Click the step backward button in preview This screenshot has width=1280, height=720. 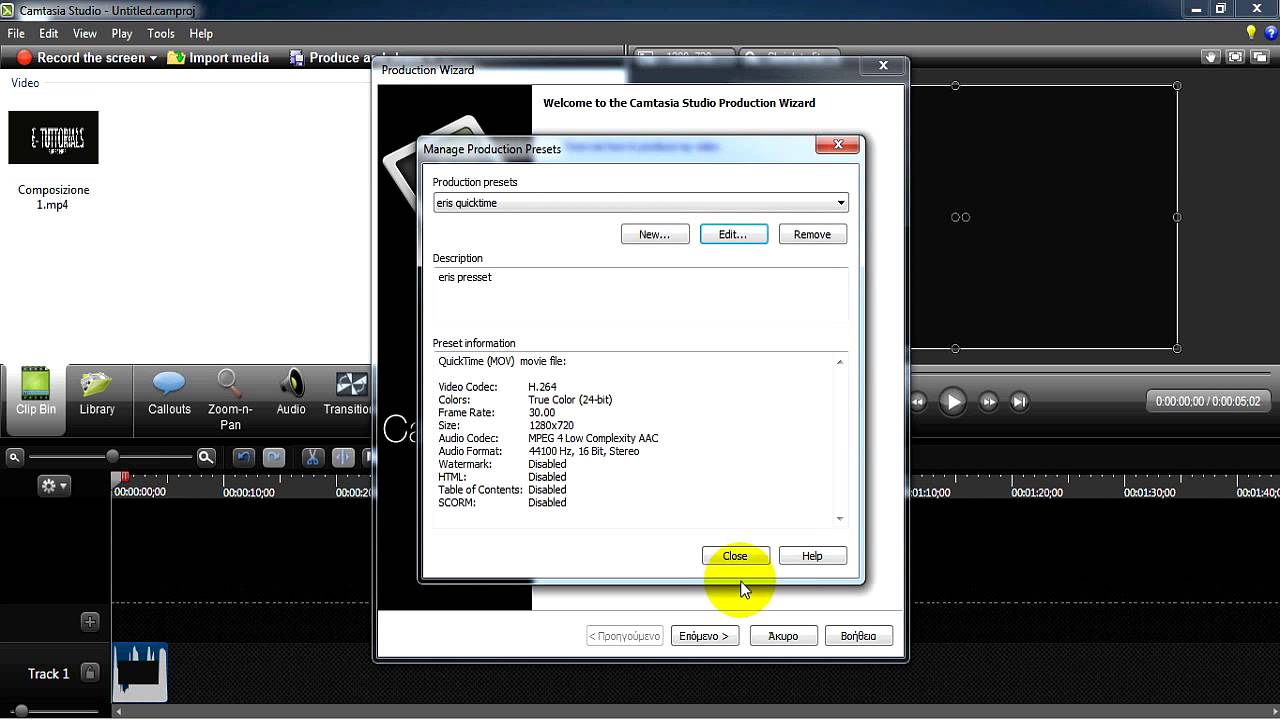point(917,402)
